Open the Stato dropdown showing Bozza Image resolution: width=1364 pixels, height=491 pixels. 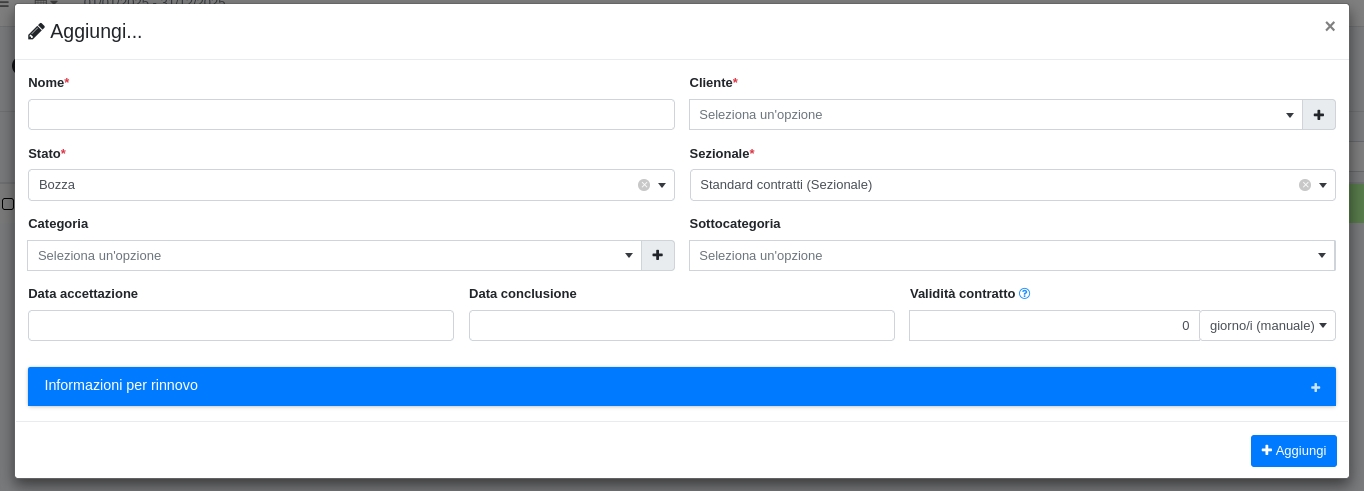(340, 185)
